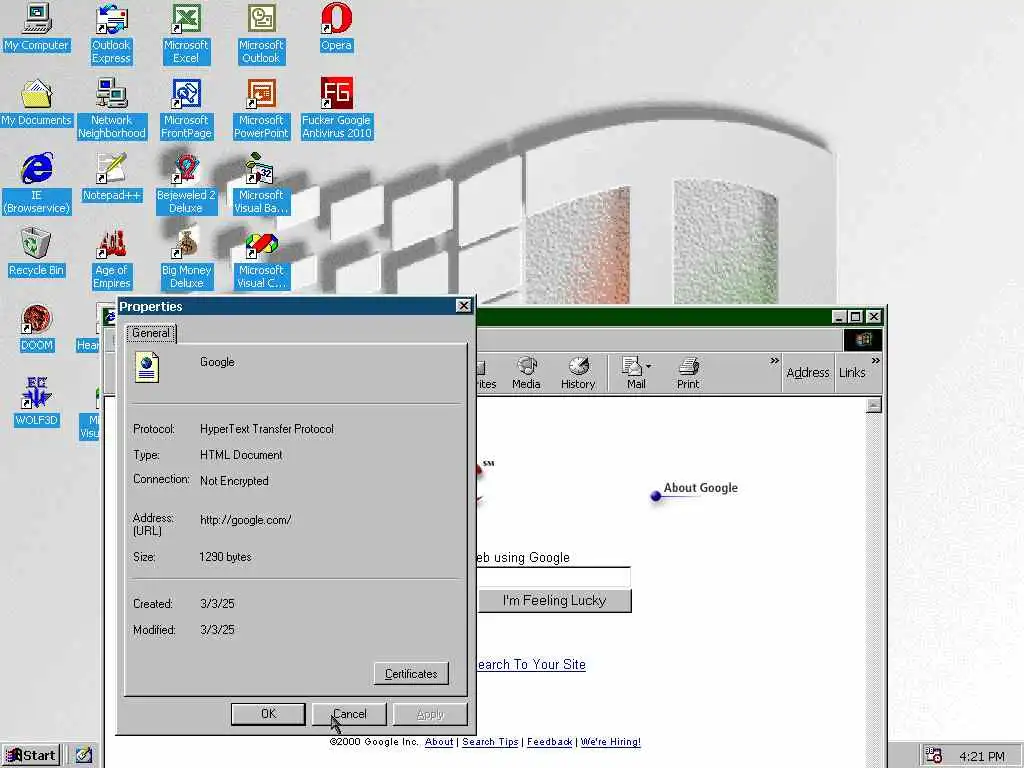Screen dimensions: 1024x768
Task: Open the About Google link
Action: click(x=701, y=488)
